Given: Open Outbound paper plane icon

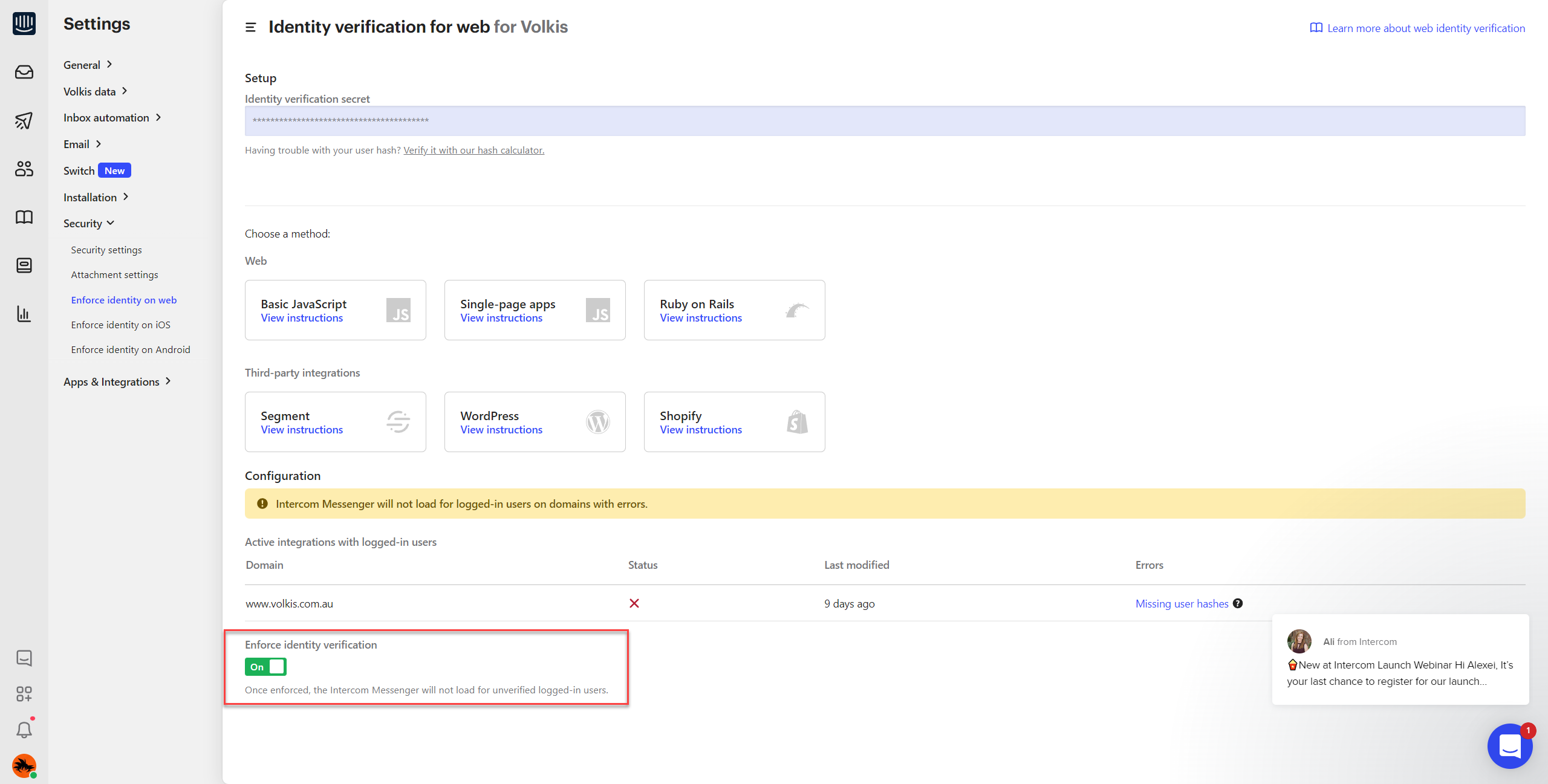Looking at the screenshot, I should point(24,121).
